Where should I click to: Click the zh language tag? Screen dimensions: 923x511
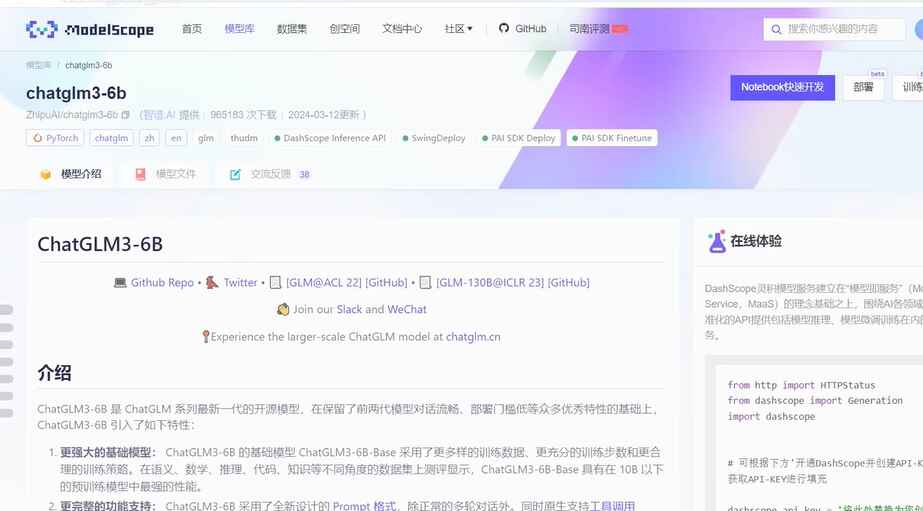pos(150,138)
